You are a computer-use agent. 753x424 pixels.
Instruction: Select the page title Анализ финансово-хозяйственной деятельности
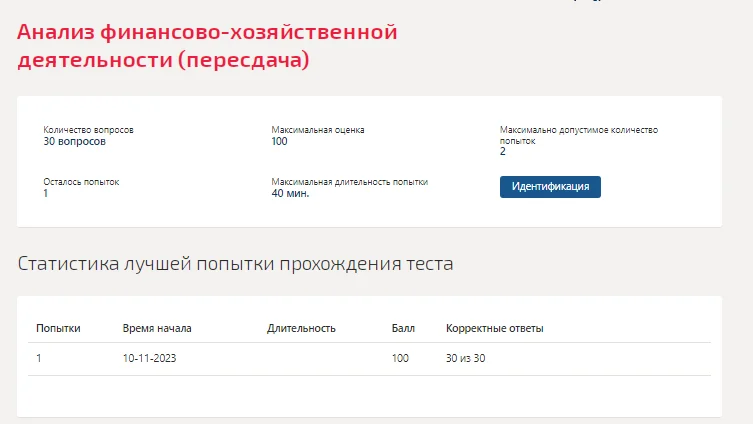click(207, 46)
